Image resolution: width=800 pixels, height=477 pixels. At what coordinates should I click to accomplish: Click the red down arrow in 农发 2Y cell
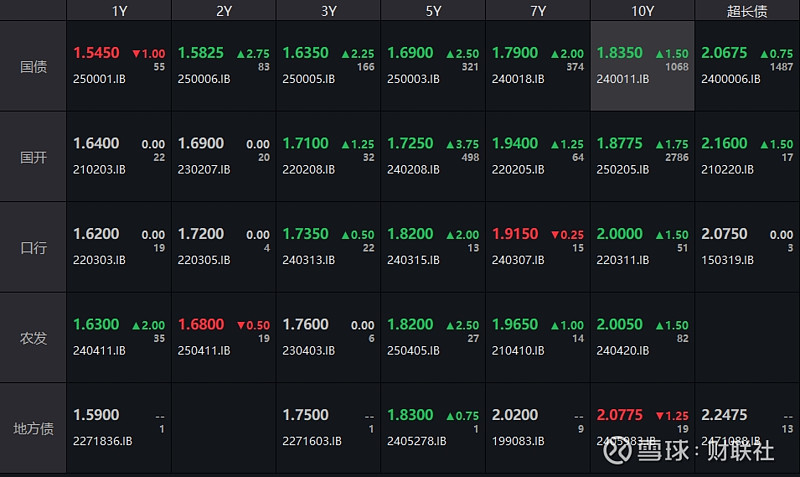point(241,325)
